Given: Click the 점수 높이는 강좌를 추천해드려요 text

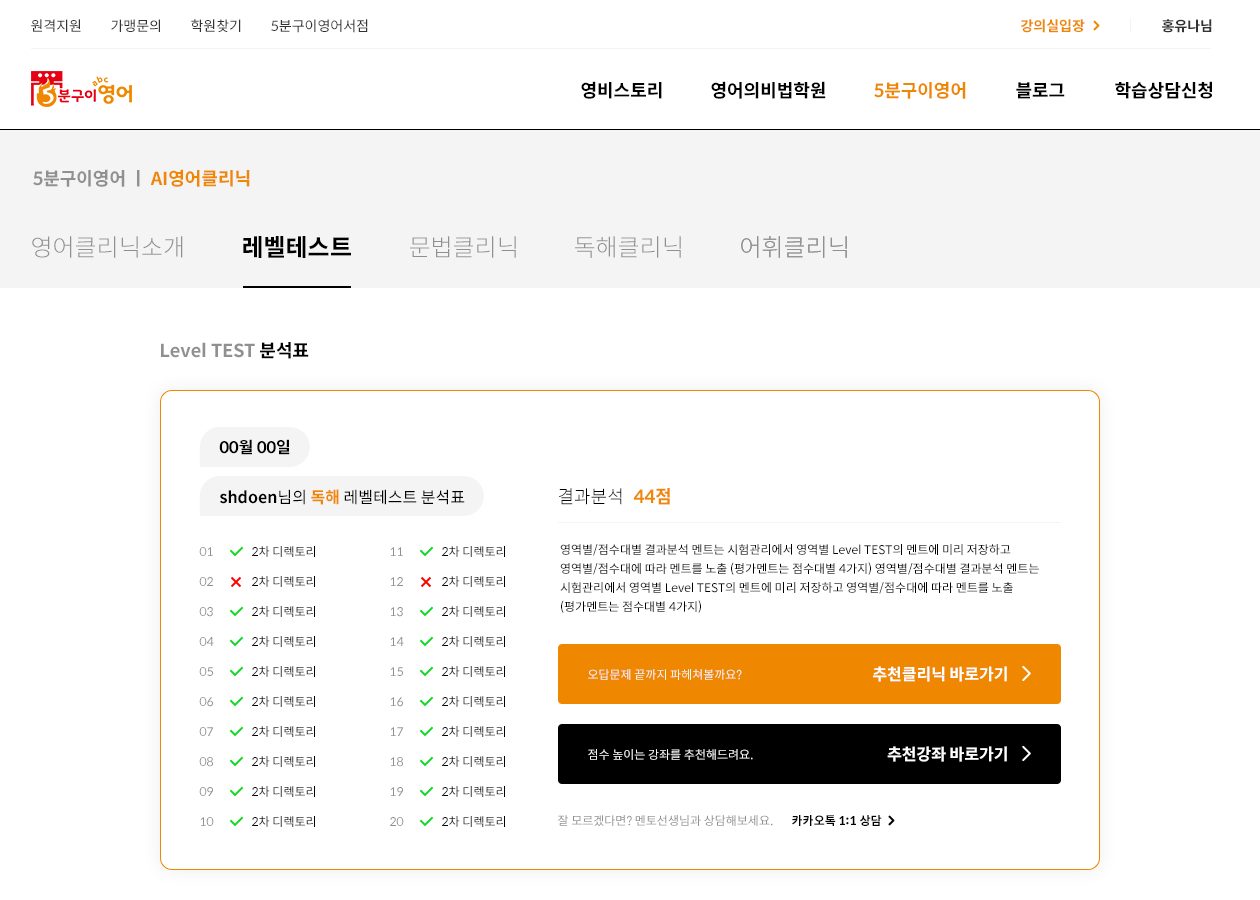Looking at the screenshot, I should coord(670,754).
